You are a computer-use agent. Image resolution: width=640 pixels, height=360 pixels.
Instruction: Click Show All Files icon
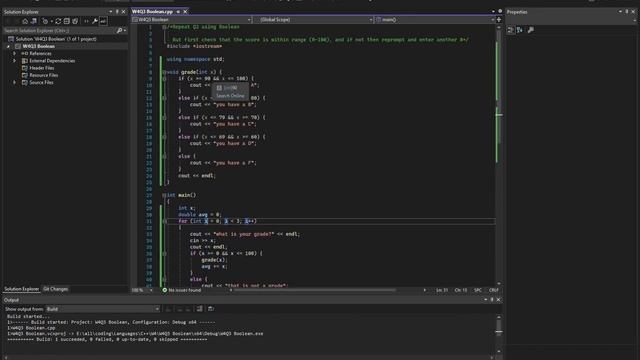[75, 21]
